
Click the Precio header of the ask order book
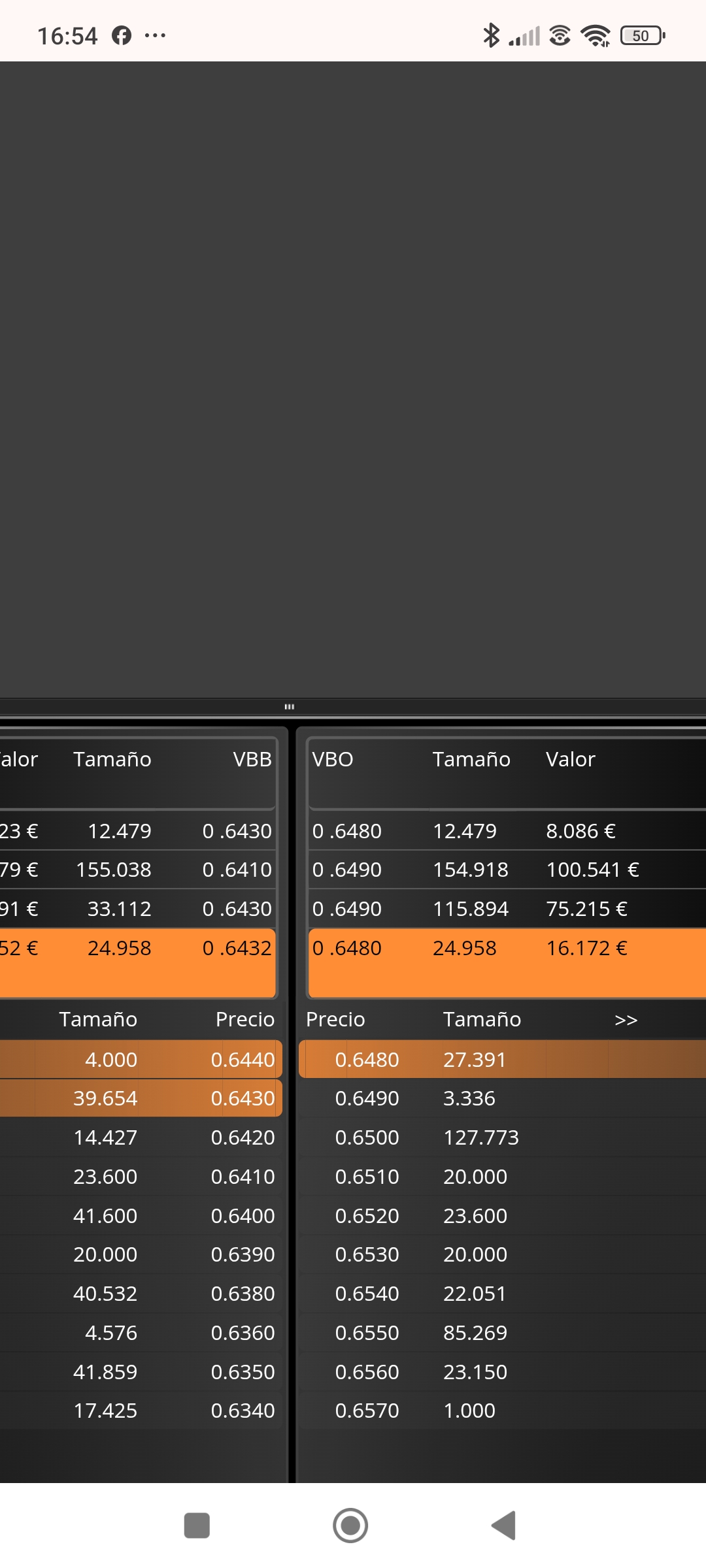point(335,1019)
